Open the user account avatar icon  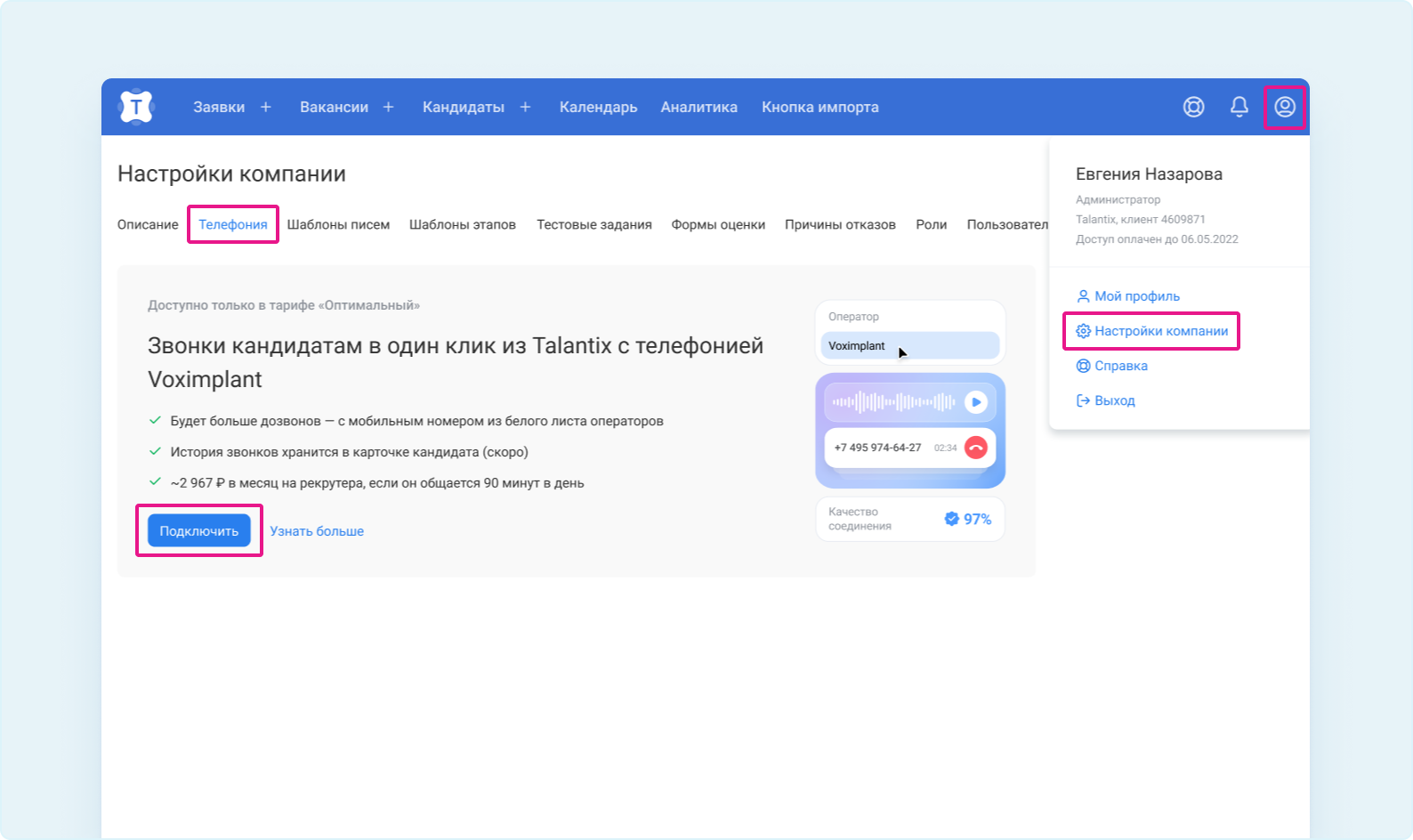click(1285, 107)
